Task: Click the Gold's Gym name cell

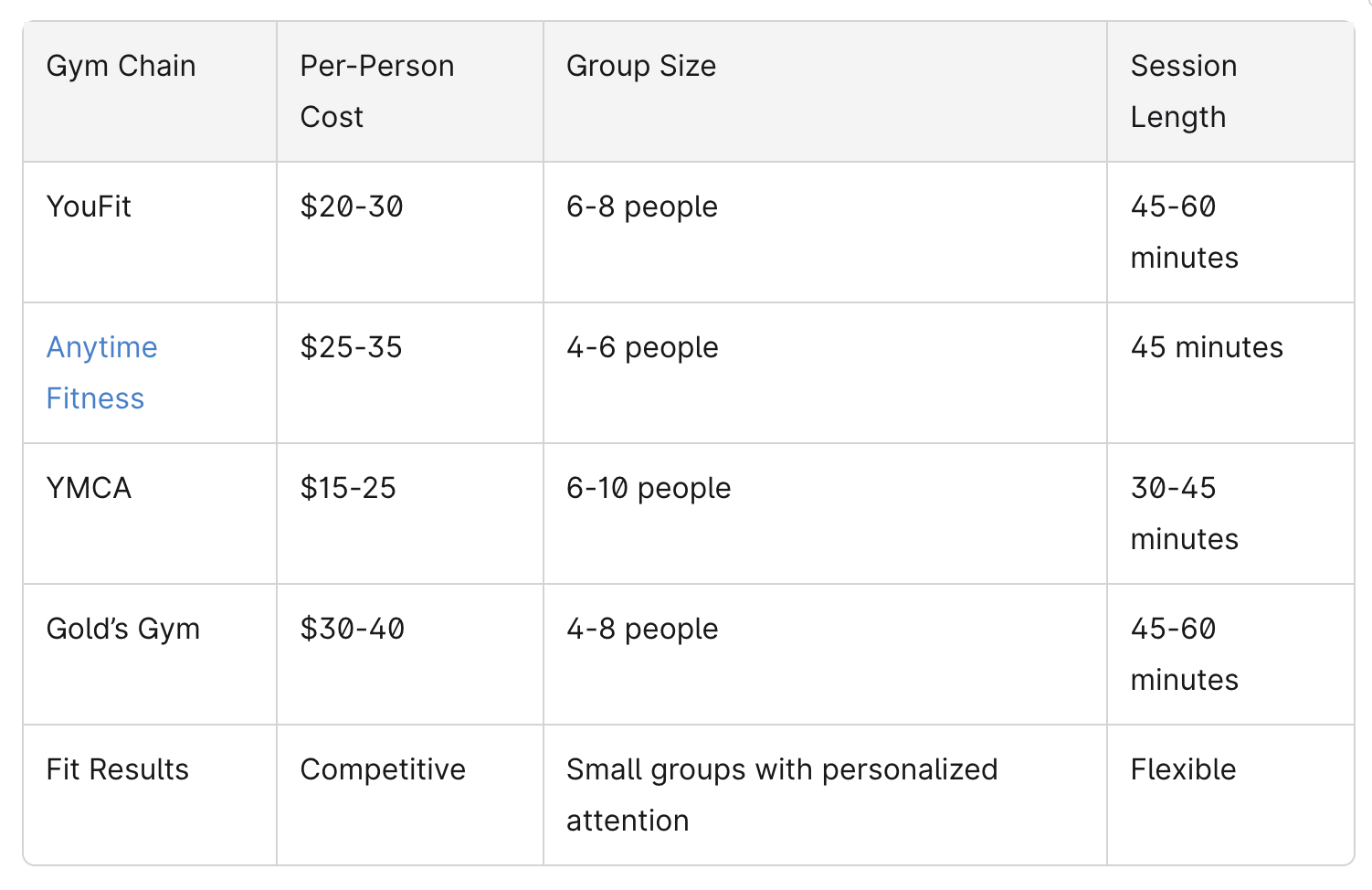Action: 122,630
